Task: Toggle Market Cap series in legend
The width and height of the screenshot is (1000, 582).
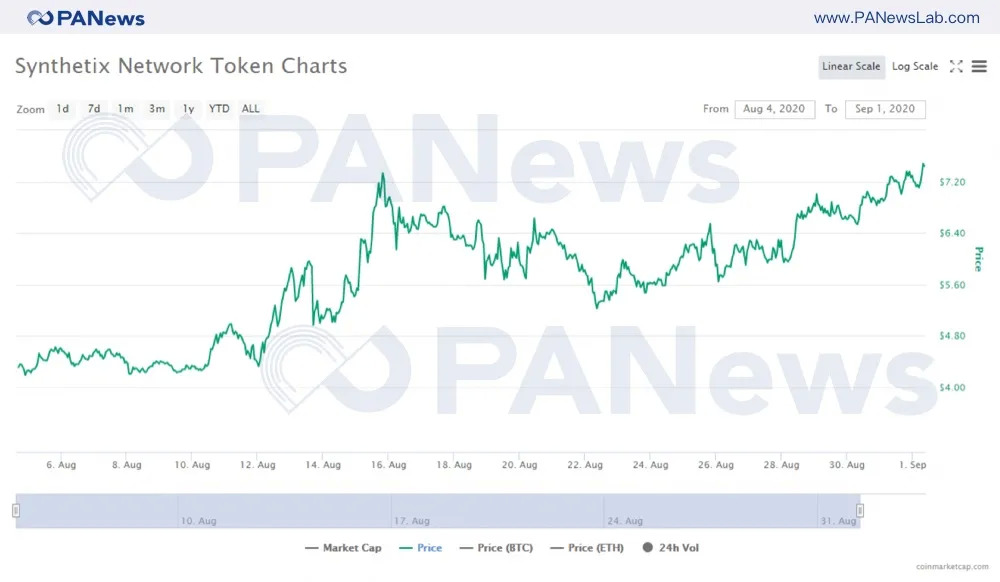Action: [x=343, y=548]
